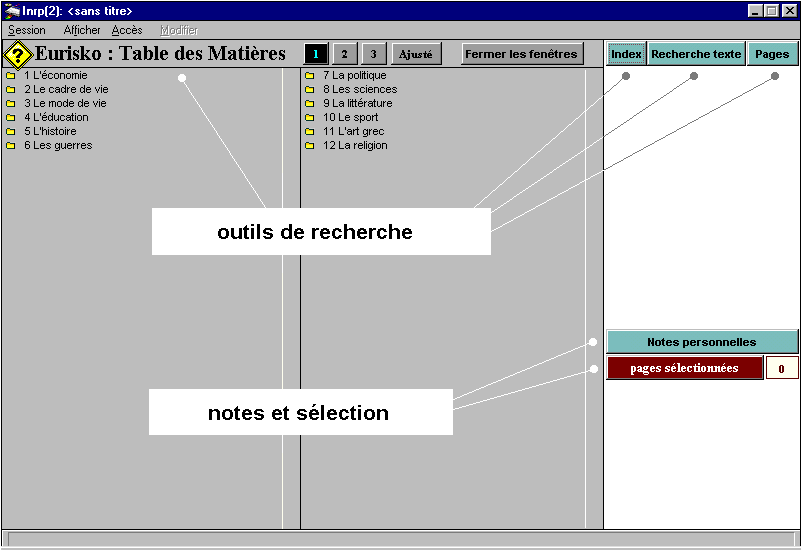
Task: Close the Inrp window
Action: tap(790, 11)
